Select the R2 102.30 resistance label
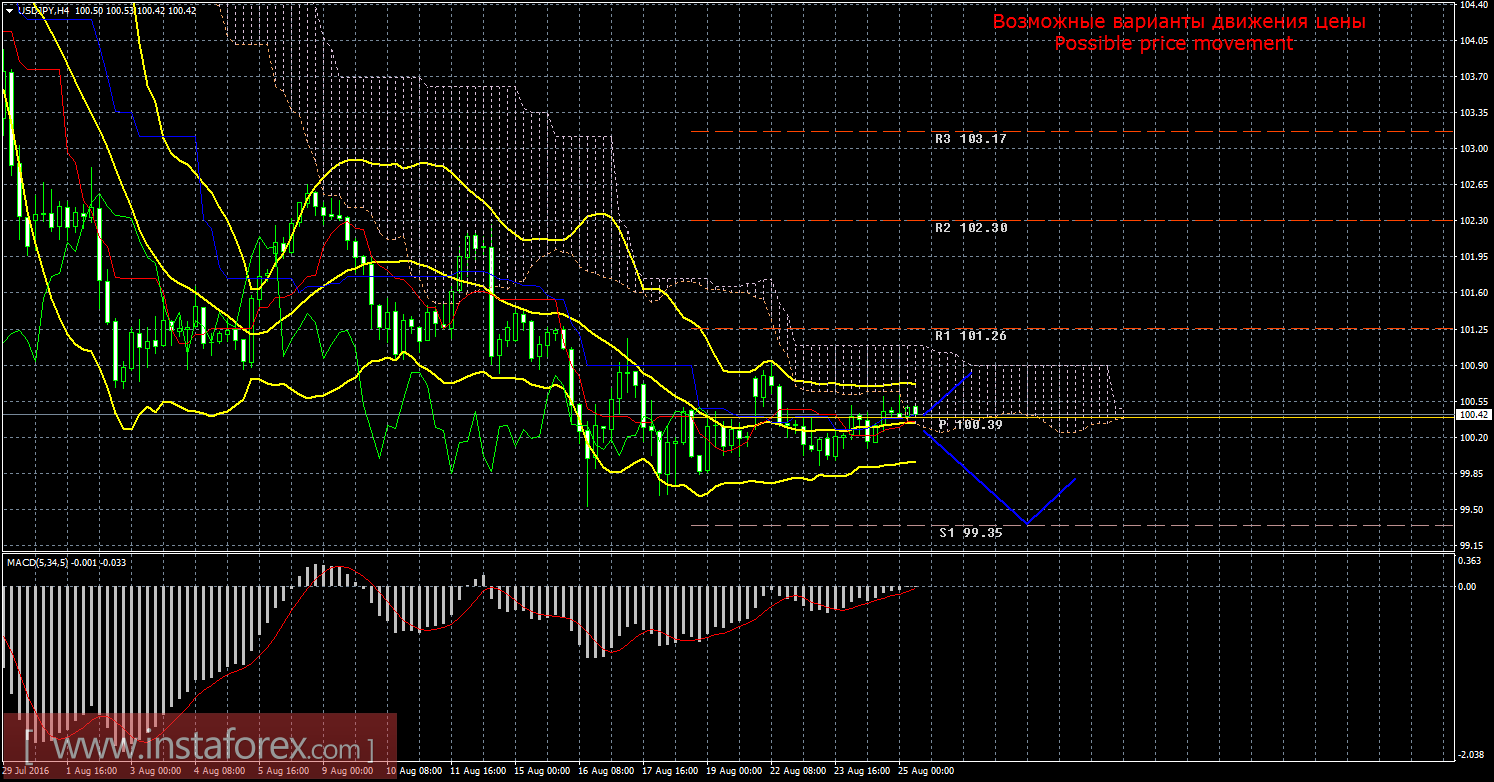This screenshot has height=782, width=1494. click(971, 228)
